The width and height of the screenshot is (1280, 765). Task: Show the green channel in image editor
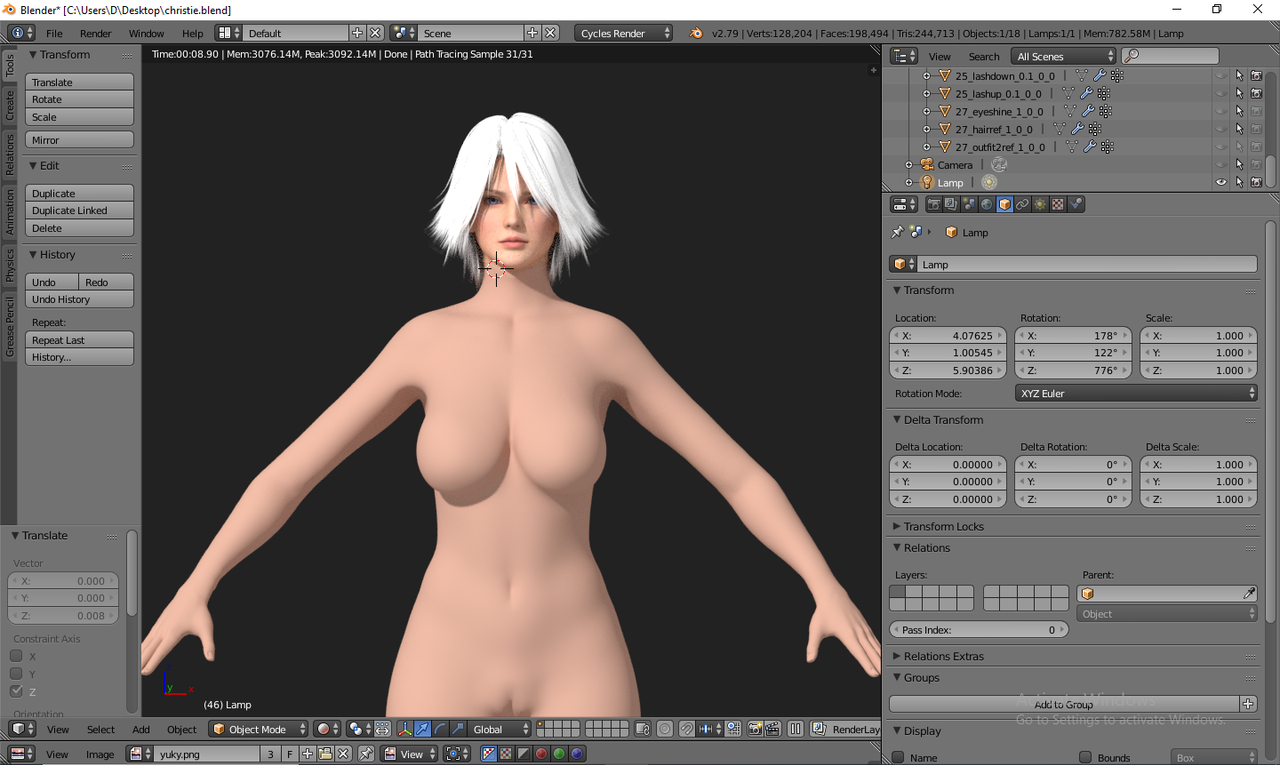click(x=559, y=754)
